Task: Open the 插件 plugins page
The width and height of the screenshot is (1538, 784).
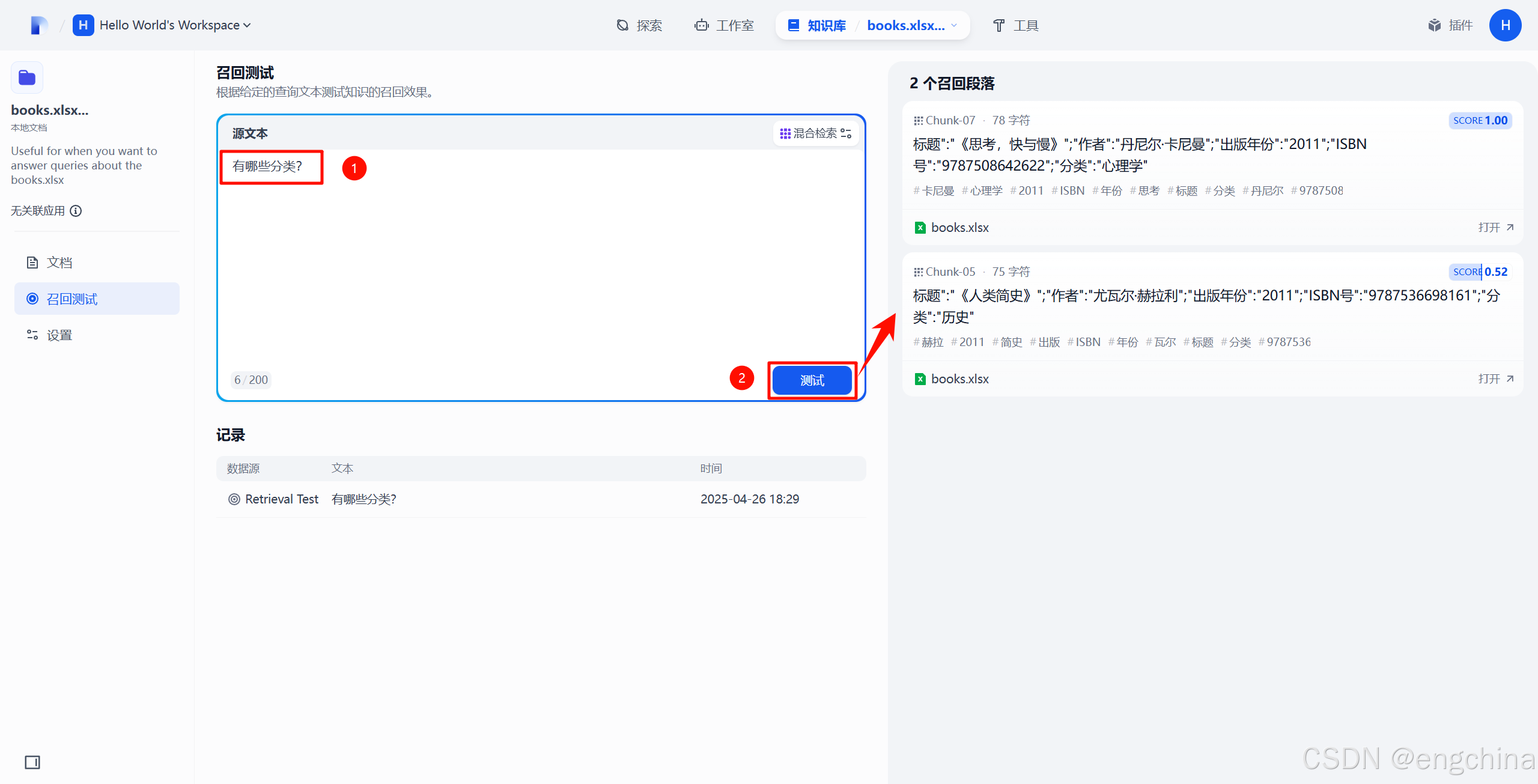Action: 1450,25
